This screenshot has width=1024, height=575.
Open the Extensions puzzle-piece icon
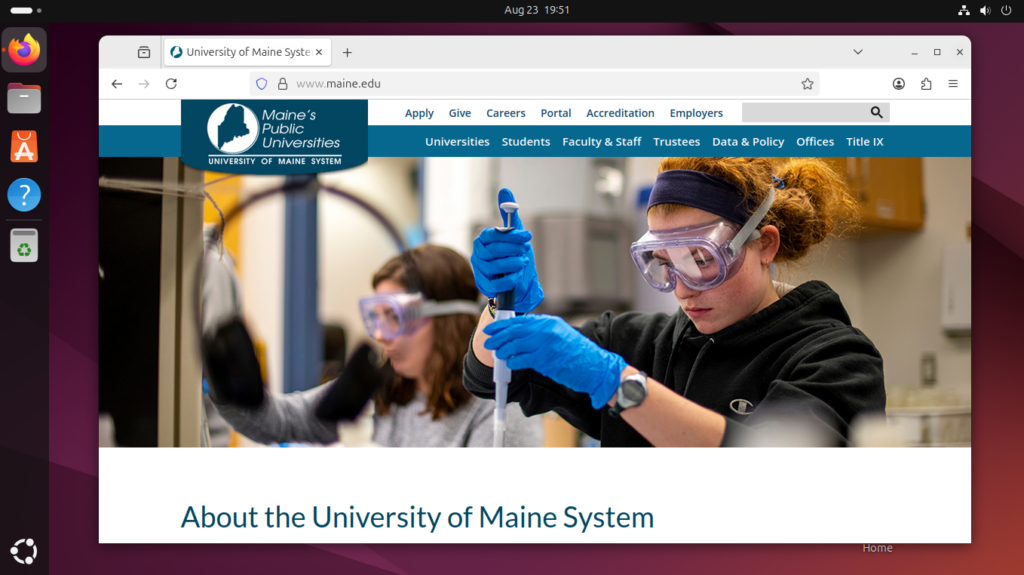(926, 84)
